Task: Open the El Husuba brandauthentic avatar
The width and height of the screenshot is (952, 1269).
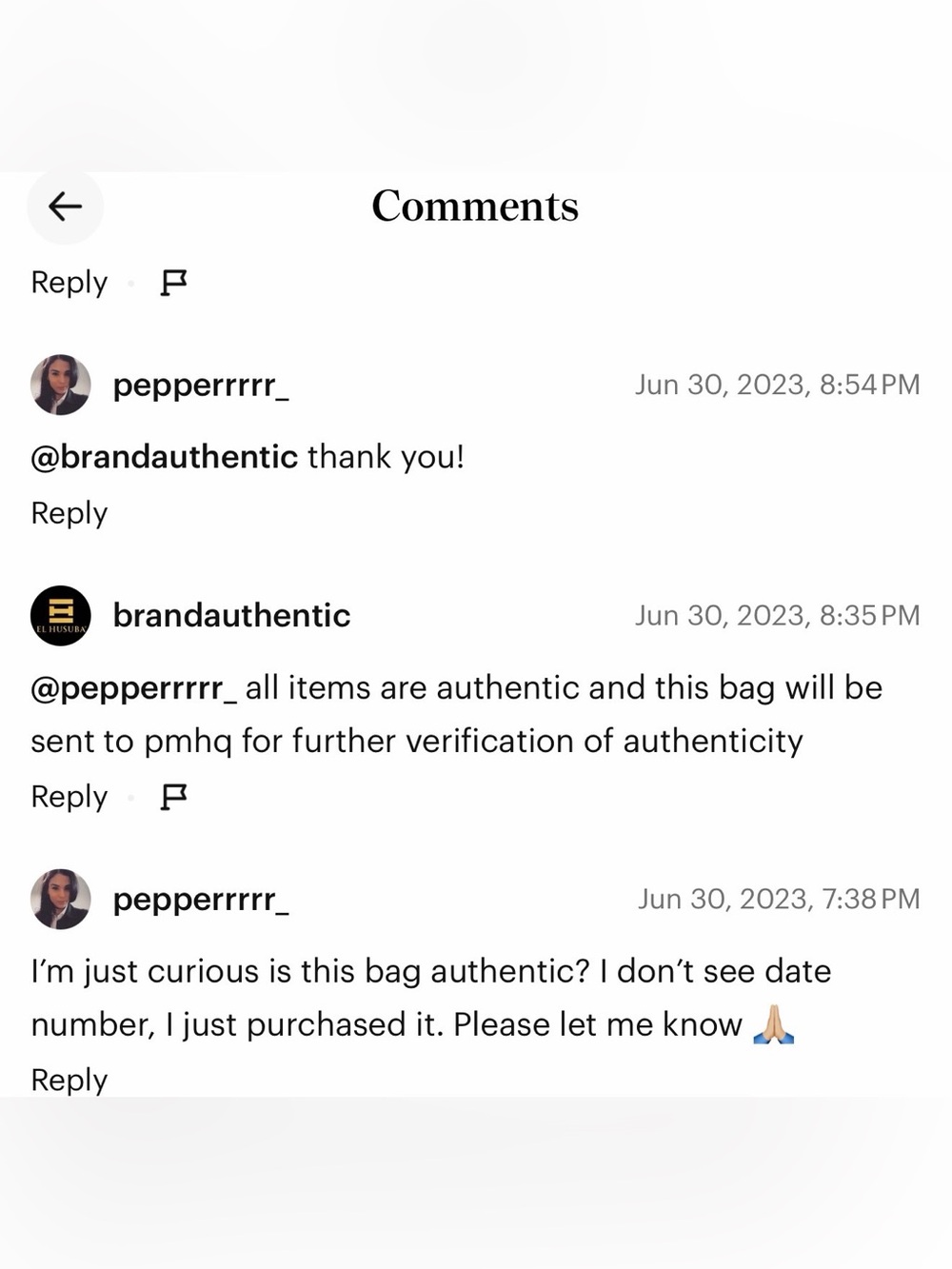Action: pyautogui.click(x=61, y=616)
